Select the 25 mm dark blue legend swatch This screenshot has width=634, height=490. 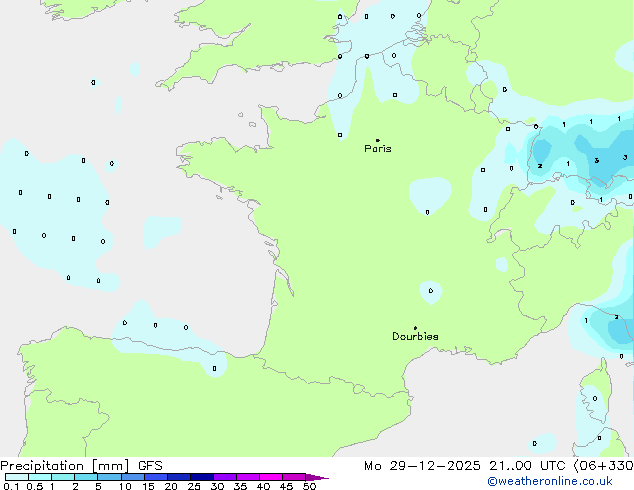(202, 477)
